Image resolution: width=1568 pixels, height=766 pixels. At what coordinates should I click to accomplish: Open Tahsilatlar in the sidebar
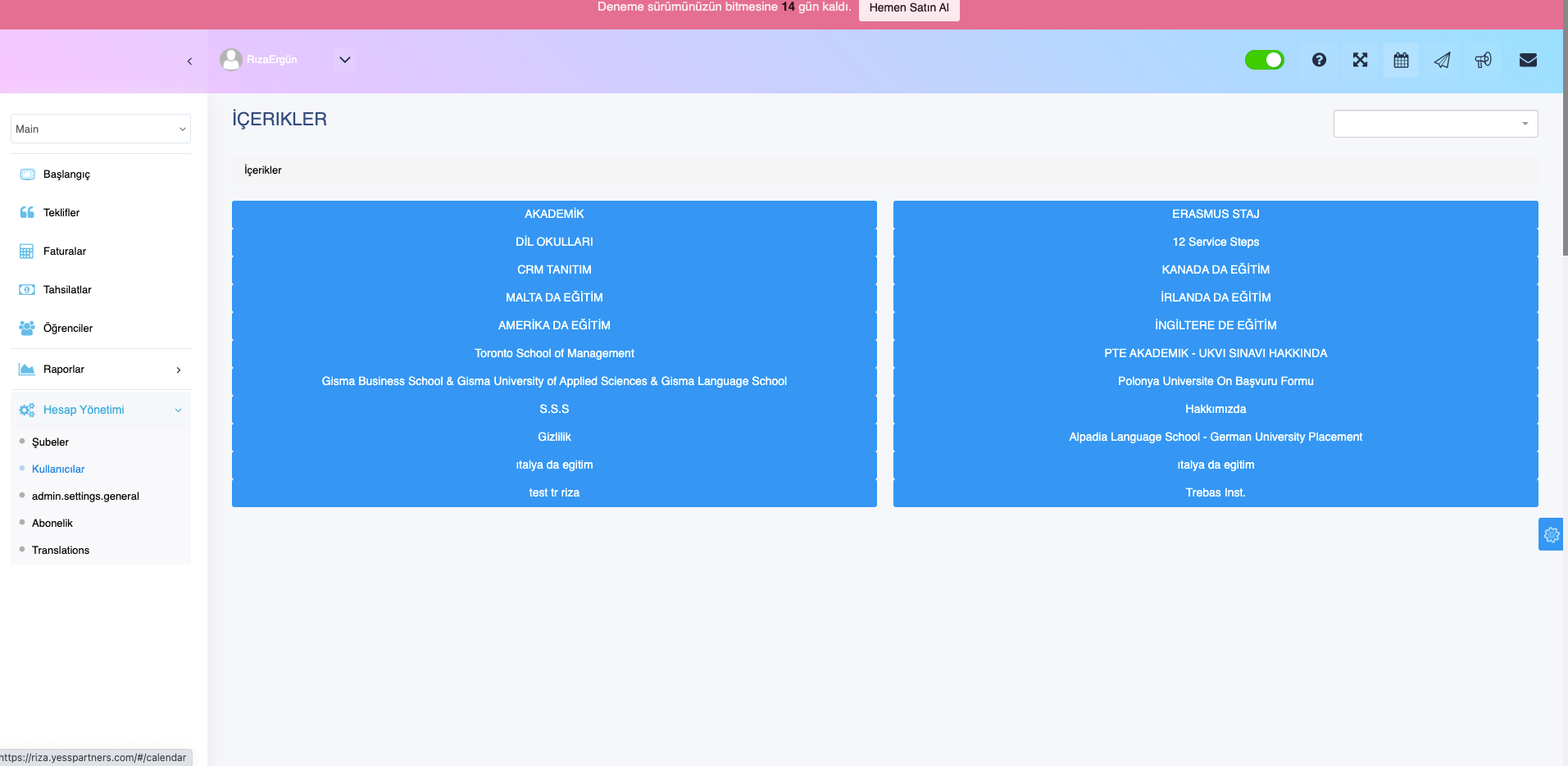(x=67, y=290)
